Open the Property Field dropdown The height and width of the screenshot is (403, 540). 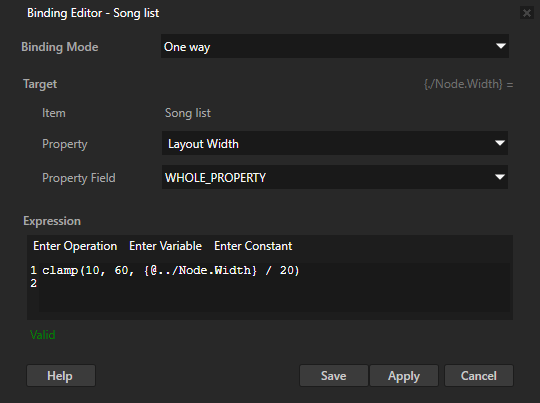(335, 177)
